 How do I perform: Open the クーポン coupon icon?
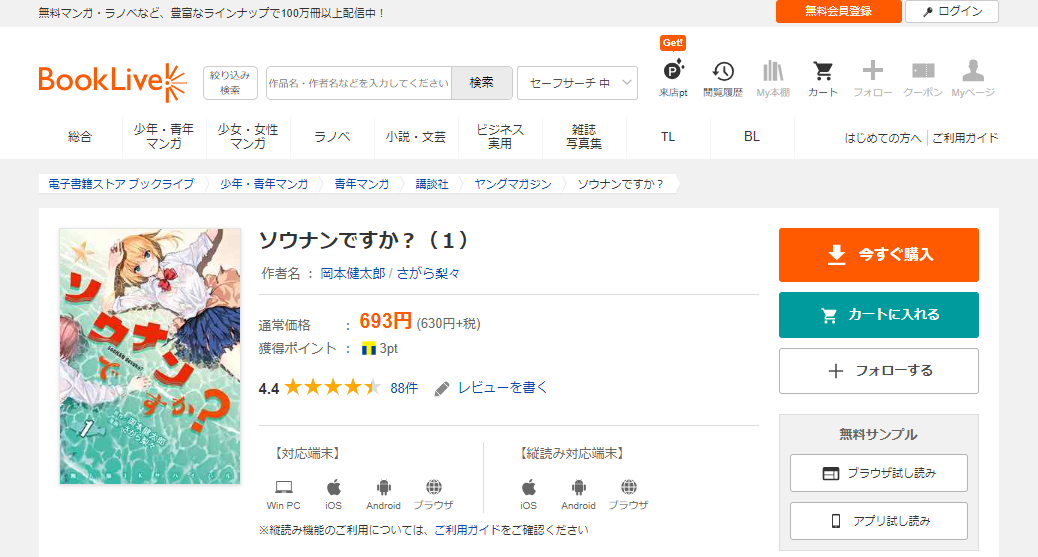(x=923, y=78)
